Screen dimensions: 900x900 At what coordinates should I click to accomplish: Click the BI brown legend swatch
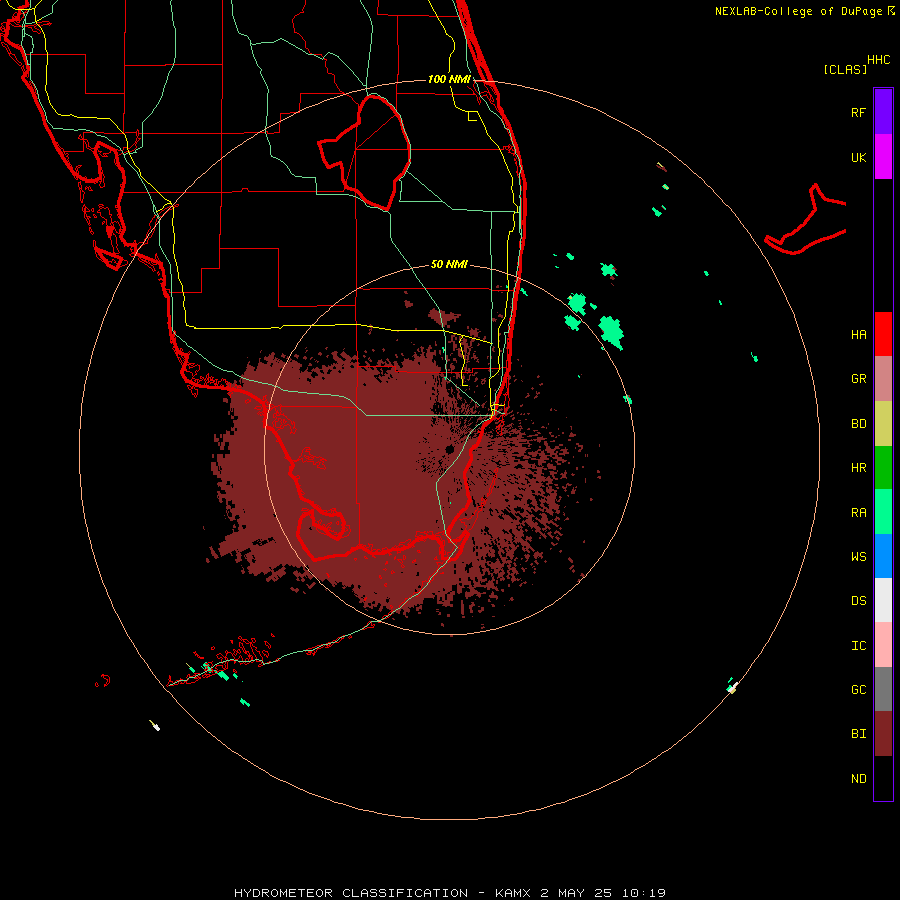(883, 734)
